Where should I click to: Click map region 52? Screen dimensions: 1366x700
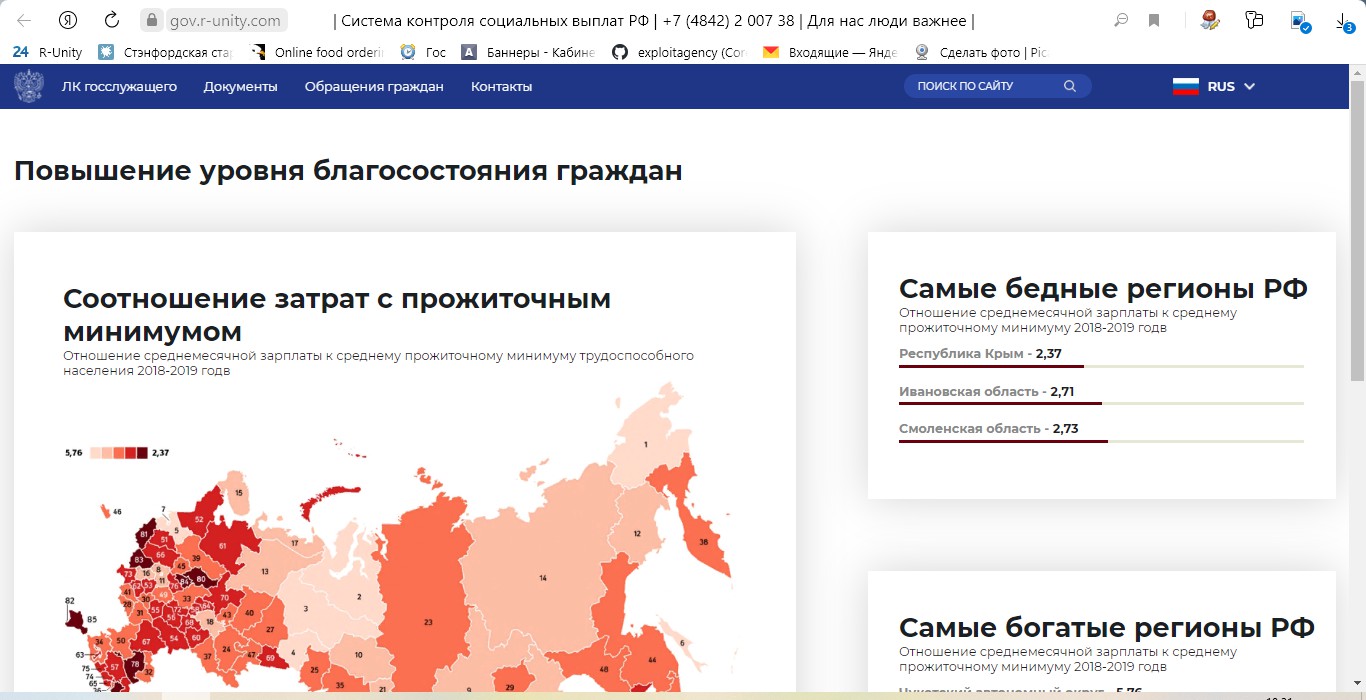pyautogui.click(x=198, y=518)
